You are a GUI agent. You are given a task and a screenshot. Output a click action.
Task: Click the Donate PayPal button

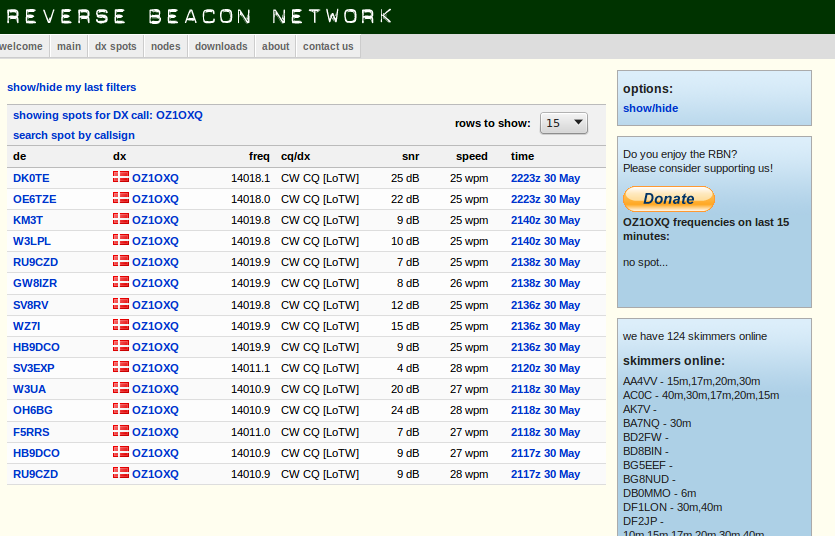point(669,199)
